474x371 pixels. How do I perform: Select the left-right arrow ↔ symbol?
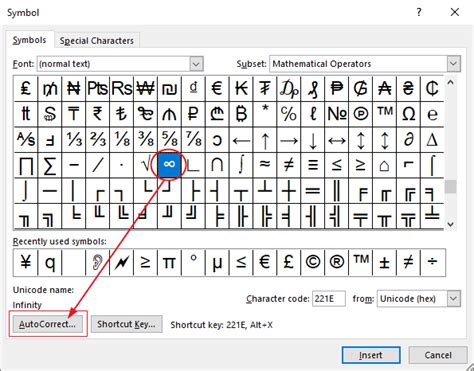click(x=337, y=140)
